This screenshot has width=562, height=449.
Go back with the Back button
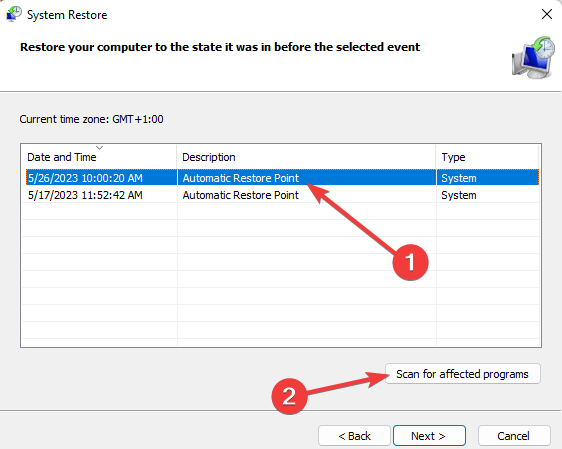[354, 436]
